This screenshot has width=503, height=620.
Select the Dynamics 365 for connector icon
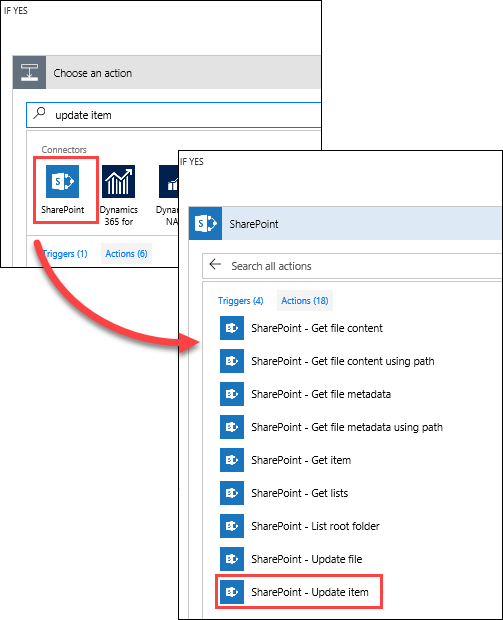coord(118,181)
